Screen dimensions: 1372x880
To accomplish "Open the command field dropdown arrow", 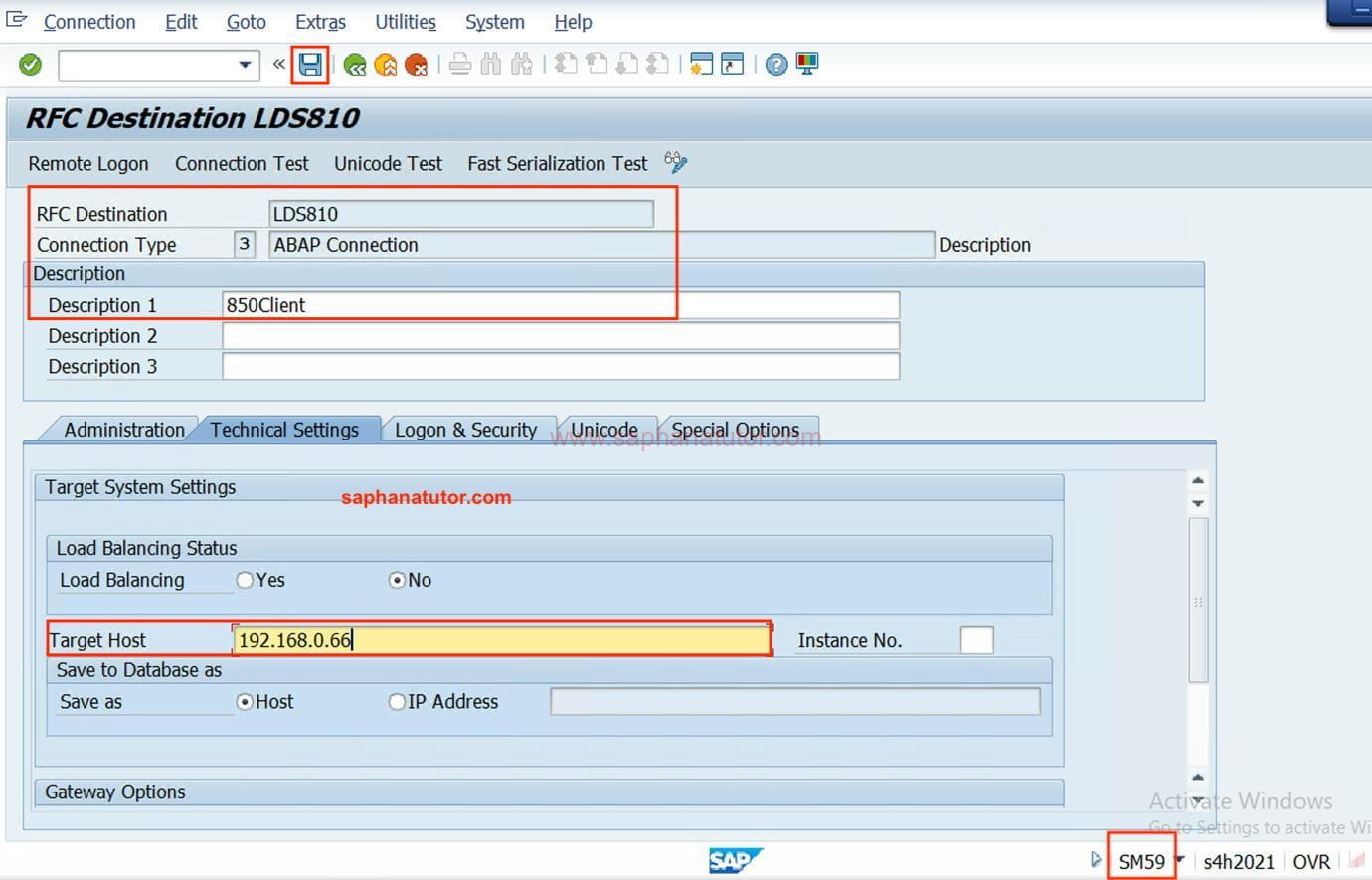I will (x=245, y=66).
